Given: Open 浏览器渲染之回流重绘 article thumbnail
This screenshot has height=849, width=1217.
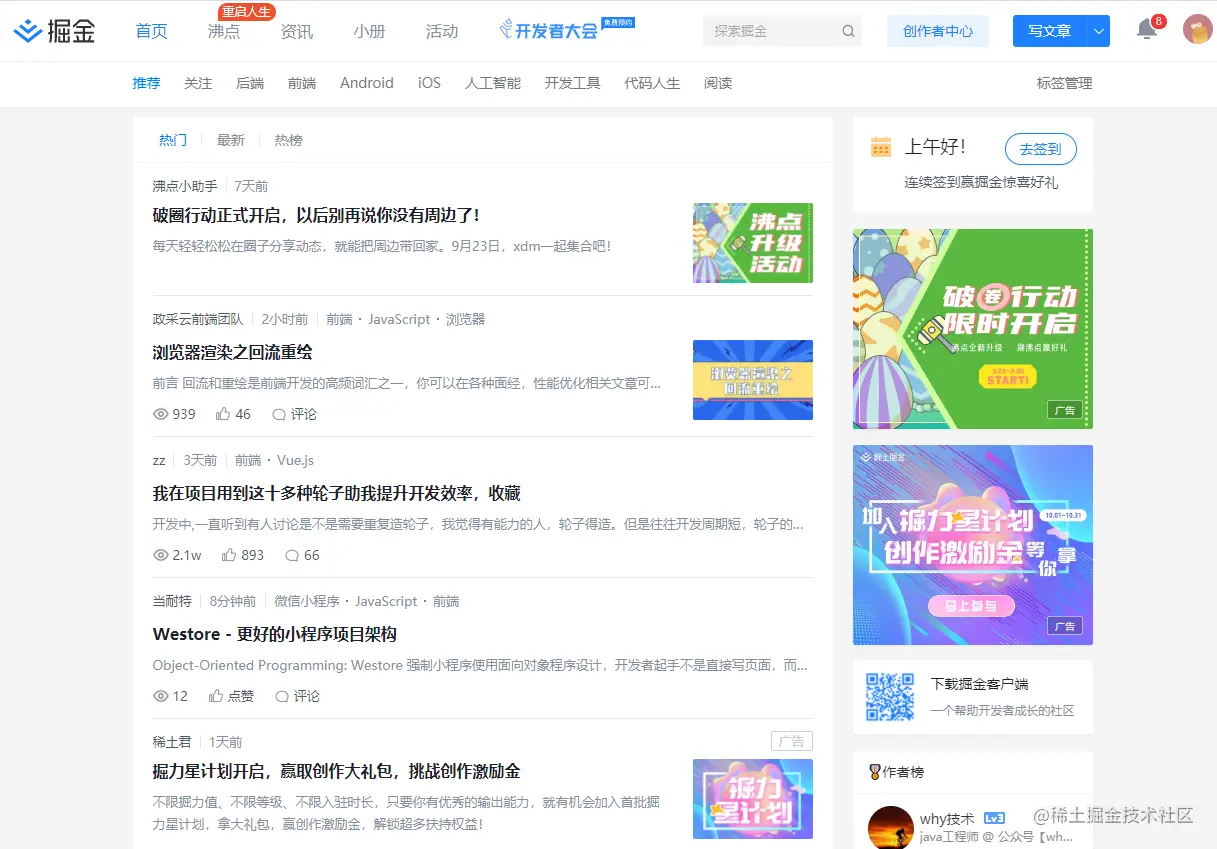Looking at the screenshot, I should coord(753,380).
